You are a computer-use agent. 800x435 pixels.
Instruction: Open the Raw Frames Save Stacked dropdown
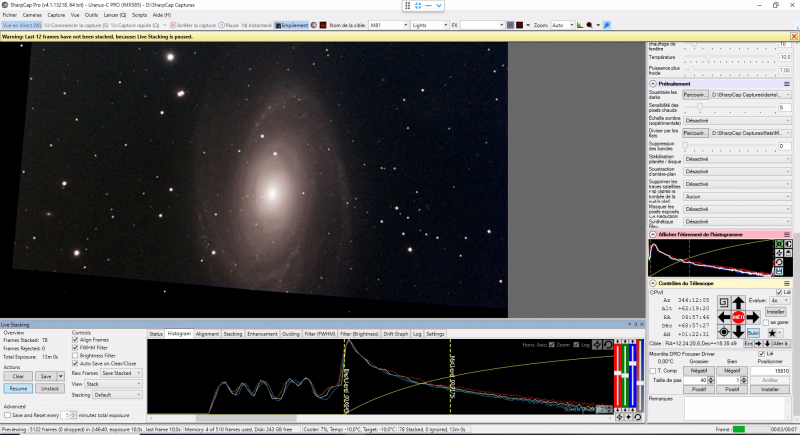(121, 373)
